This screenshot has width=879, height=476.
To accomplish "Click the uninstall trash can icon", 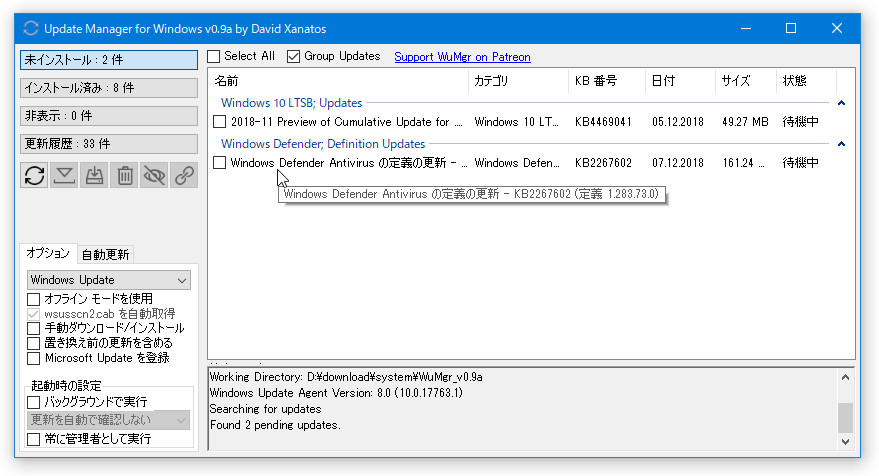I will (x=124, y=175).
